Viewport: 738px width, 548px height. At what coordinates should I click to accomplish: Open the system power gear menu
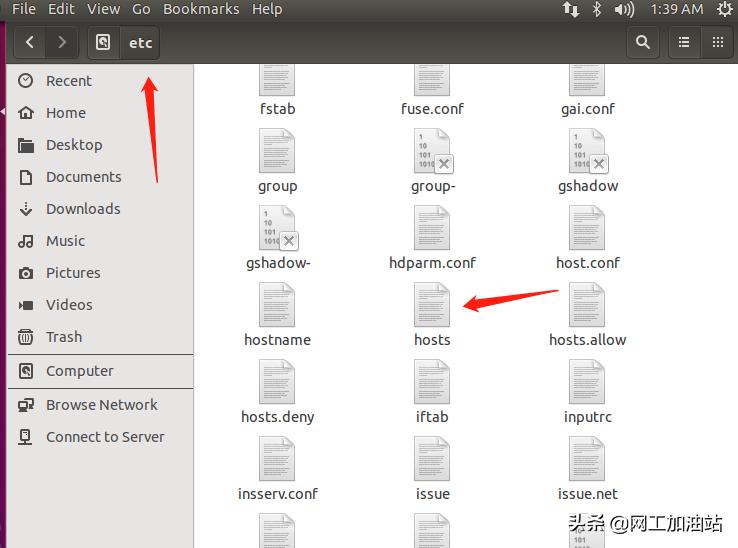pos(725,9)
